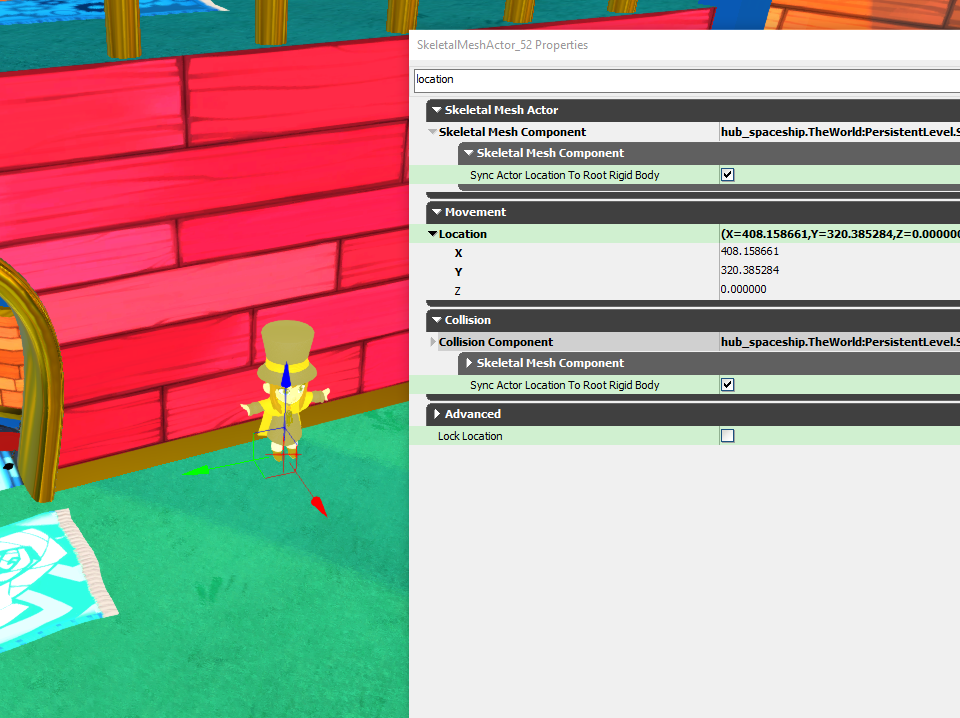This screenshot has height=718, width=960.
Task: Click the red X-axis gizmo arrow
Action: click(x=319, y=506)
